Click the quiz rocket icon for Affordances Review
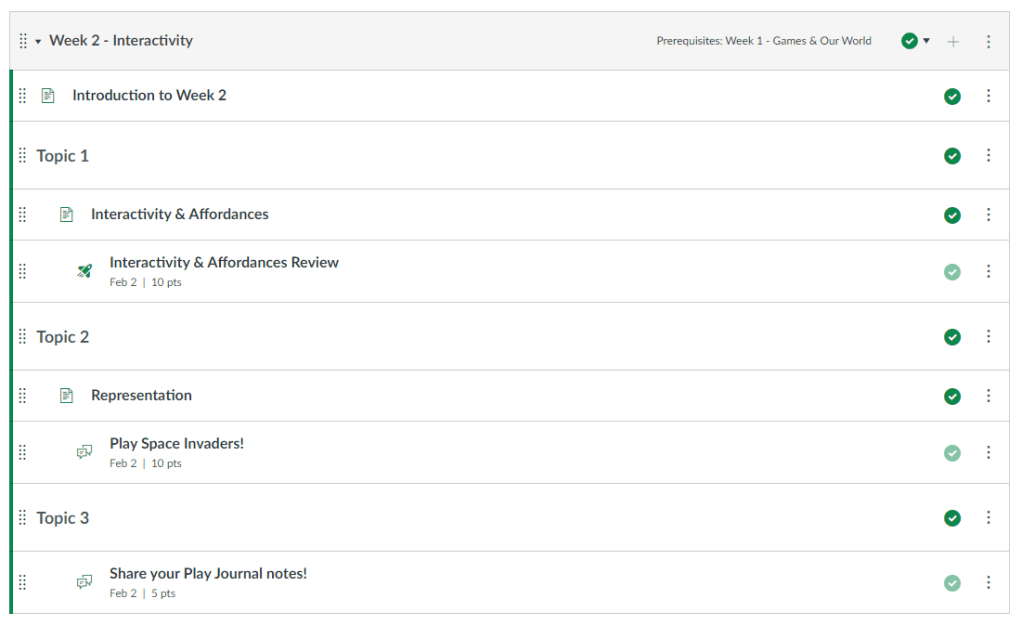Viewport: 1022px width, 625px height. pos(85,271)
